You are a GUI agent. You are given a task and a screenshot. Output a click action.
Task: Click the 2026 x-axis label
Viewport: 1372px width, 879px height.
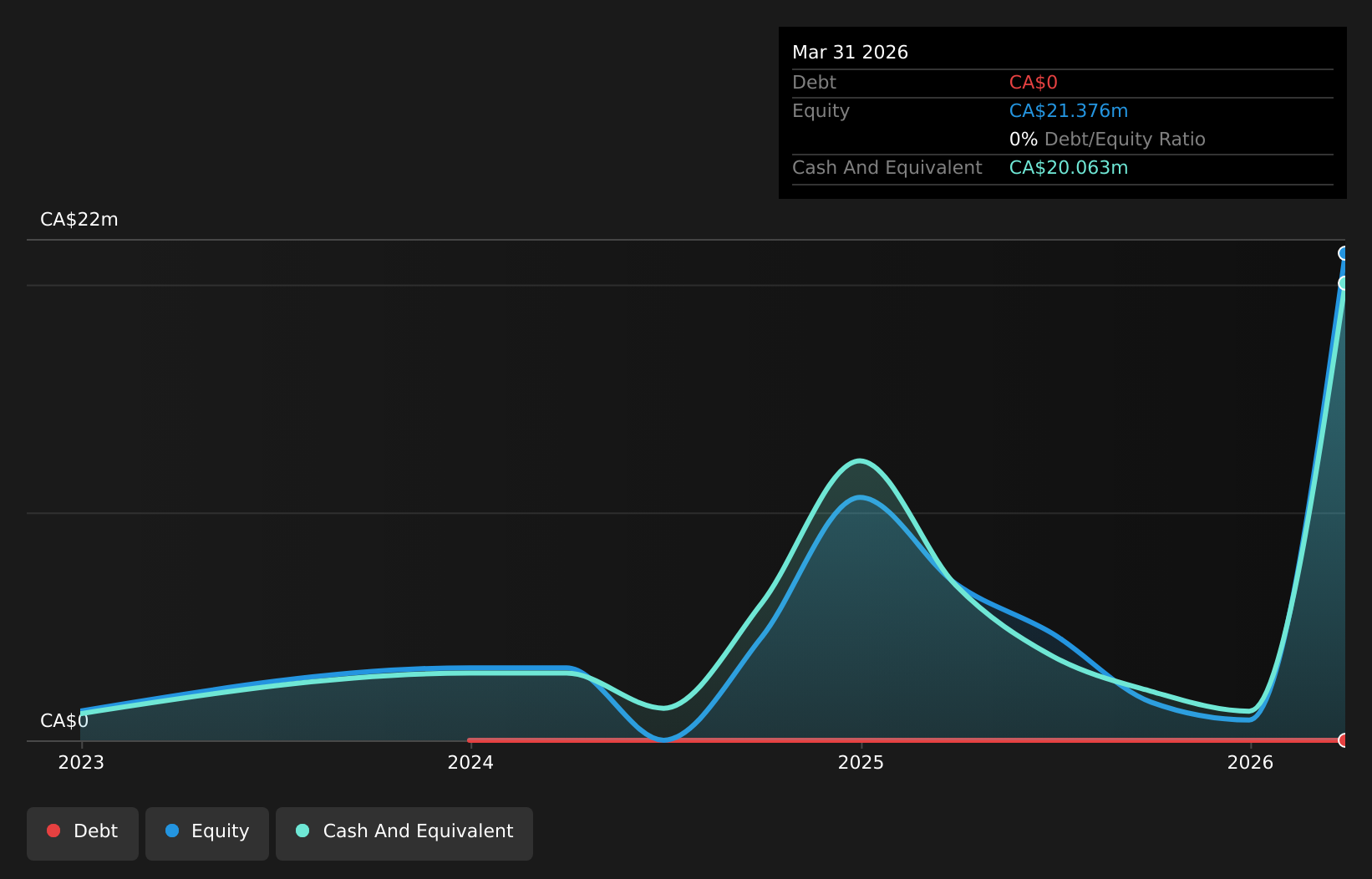point(1250,762)
